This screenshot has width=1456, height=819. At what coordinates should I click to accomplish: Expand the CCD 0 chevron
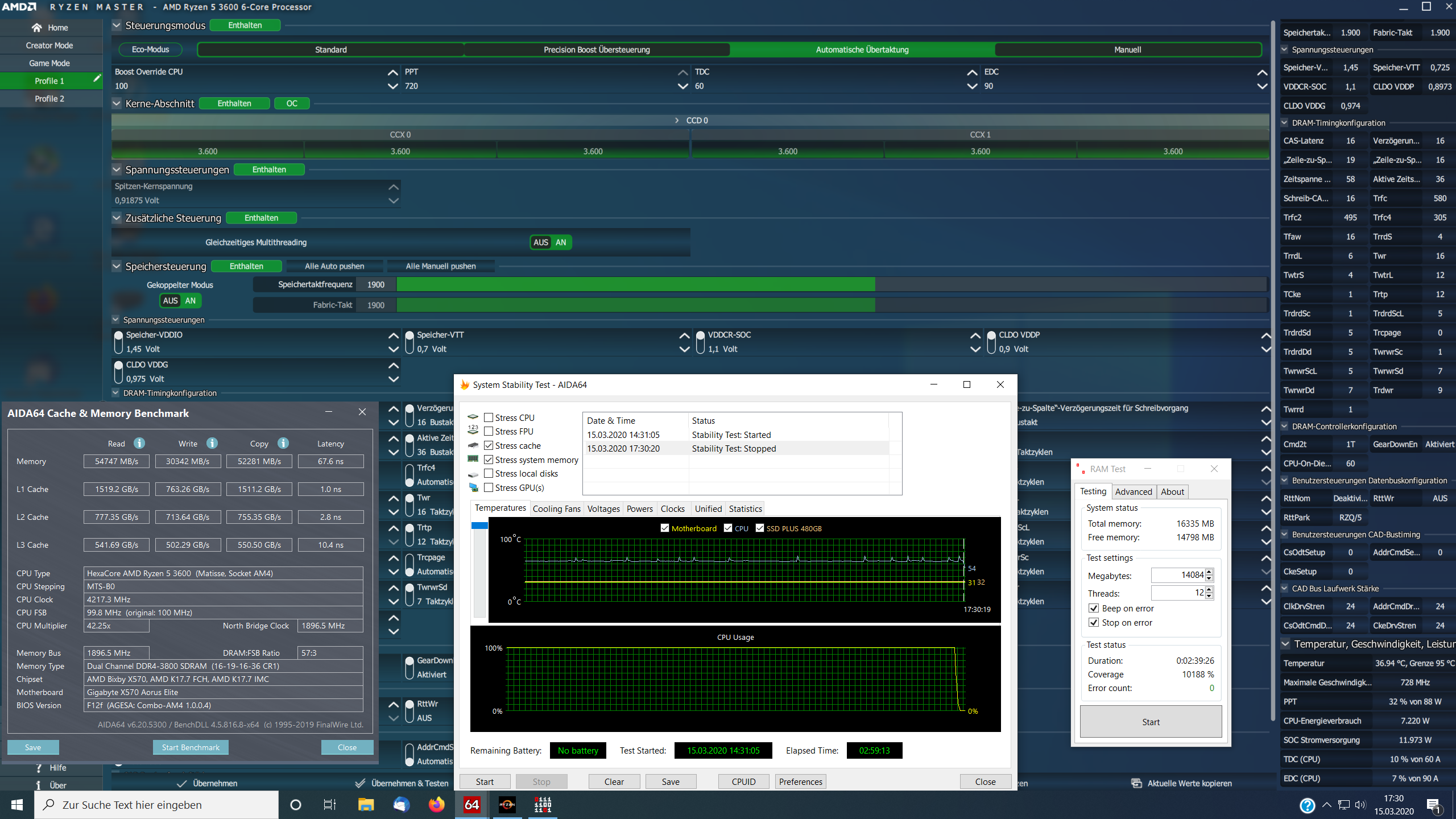point(677,121)
